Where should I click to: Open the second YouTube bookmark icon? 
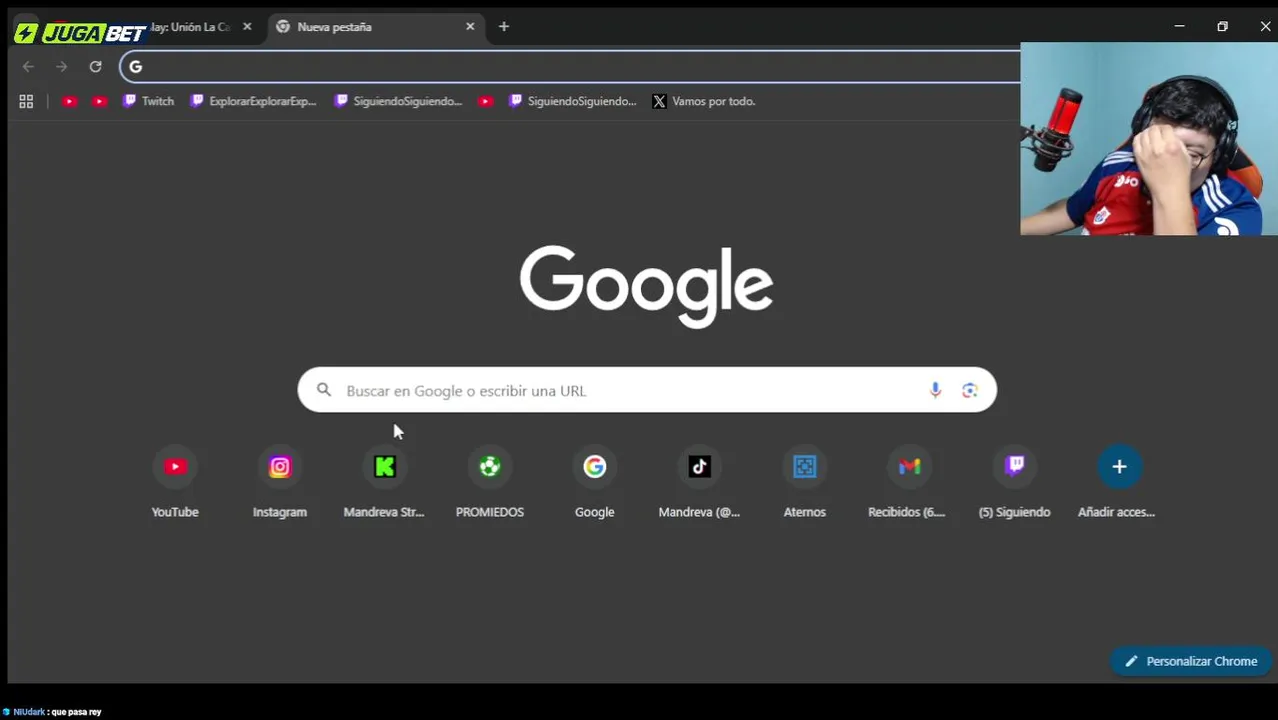pyautogui.click(x=99, y=101)
